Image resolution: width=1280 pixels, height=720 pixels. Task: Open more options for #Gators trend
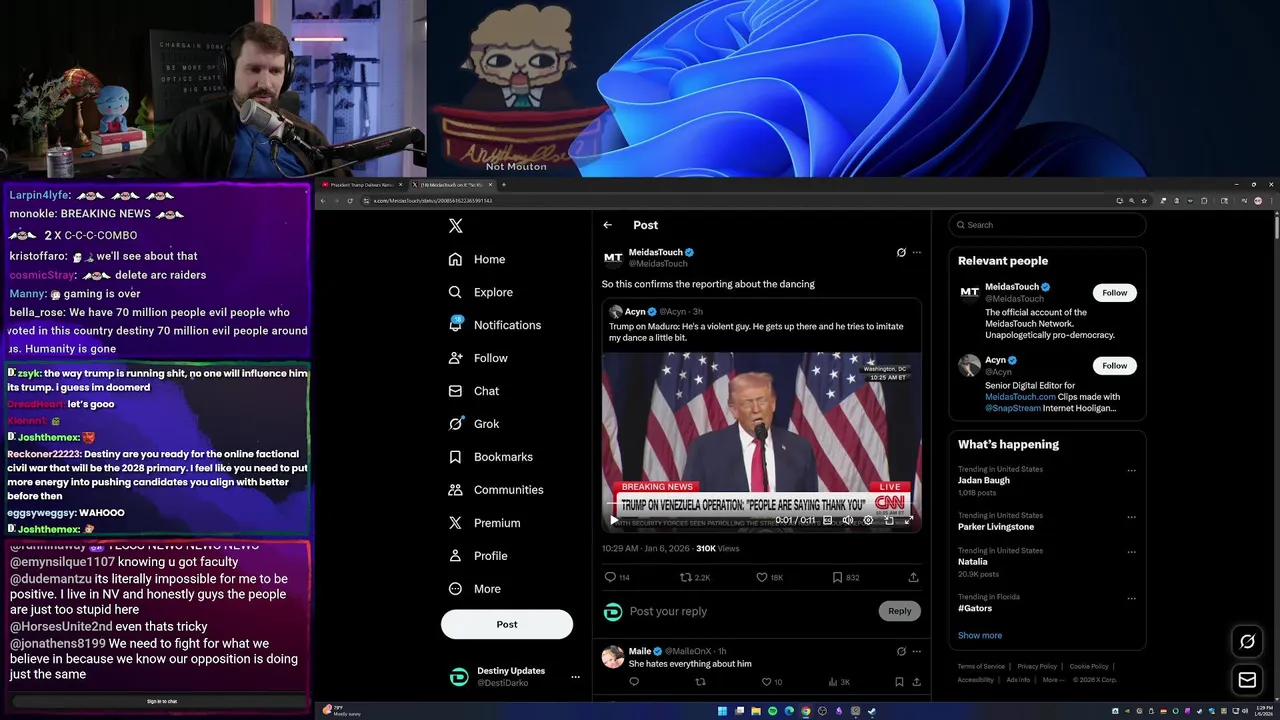click(1131, 598)
